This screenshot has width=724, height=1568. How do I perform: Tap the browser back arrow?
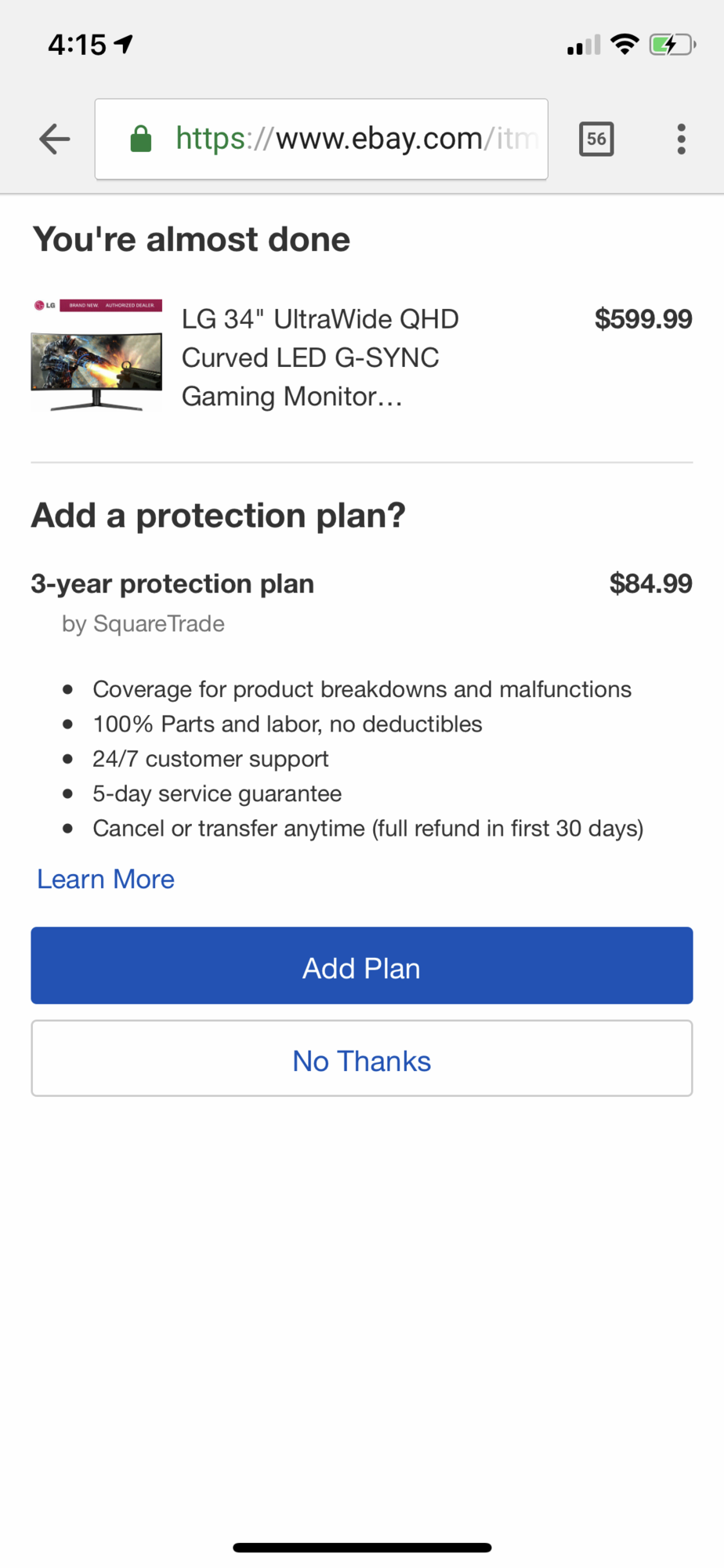pyautogui.click(x=55, y=140)
